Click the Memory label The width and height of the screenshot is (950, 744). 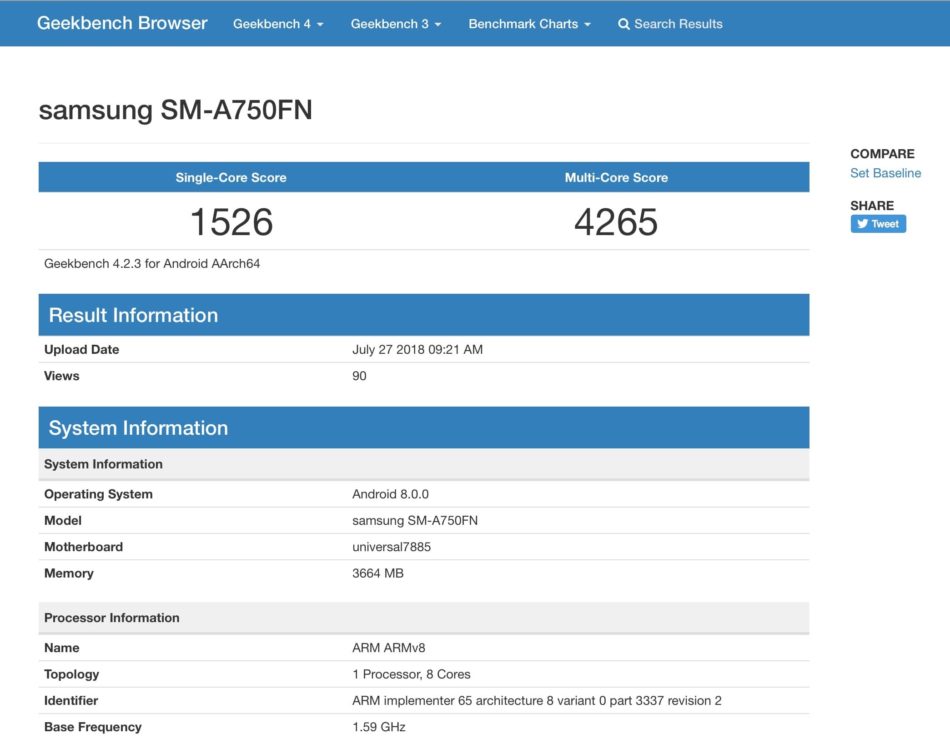[x=69, y=574]
